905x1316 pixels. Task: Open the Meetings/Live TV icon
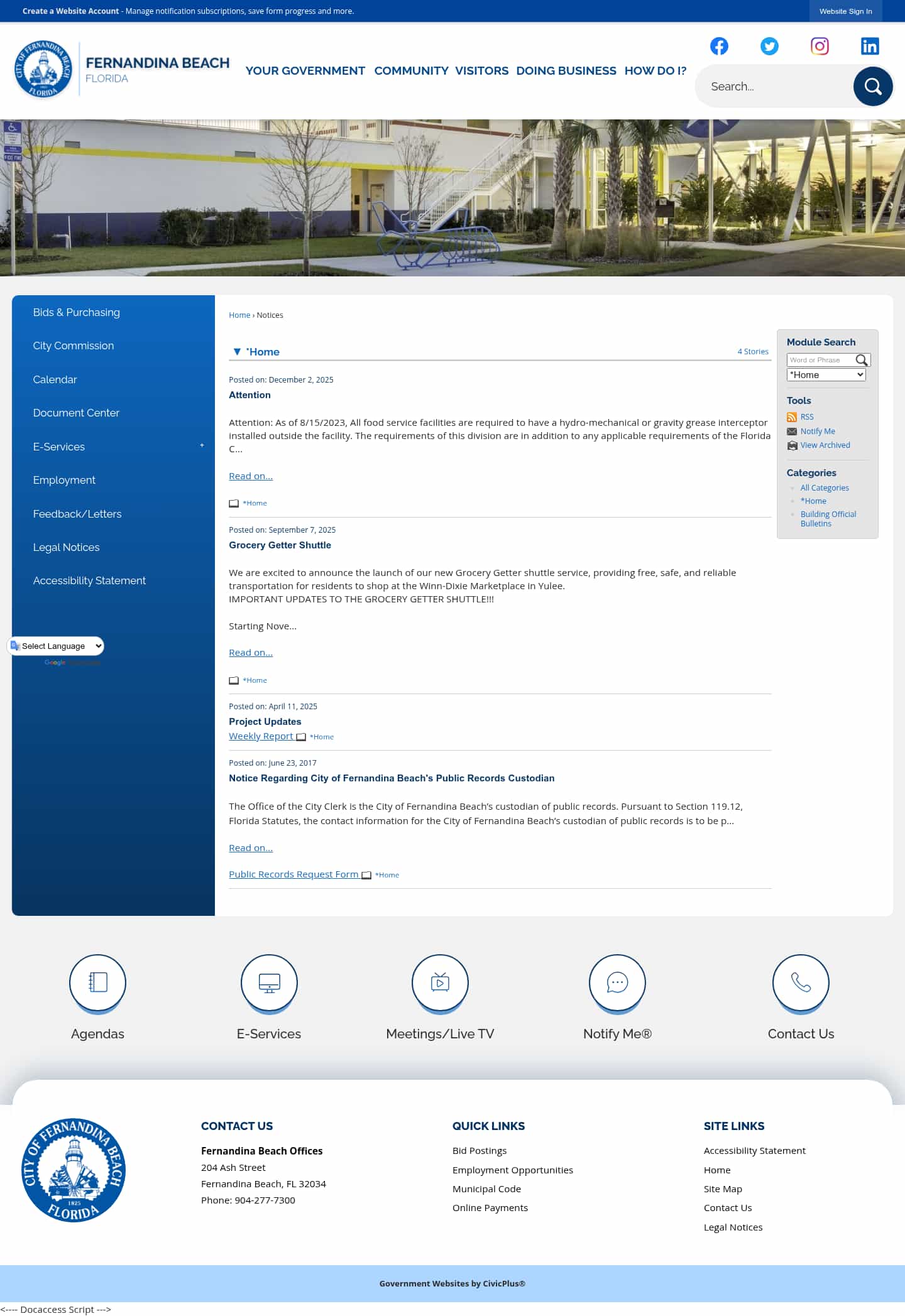pyautogui.click(x=440, y=982)
